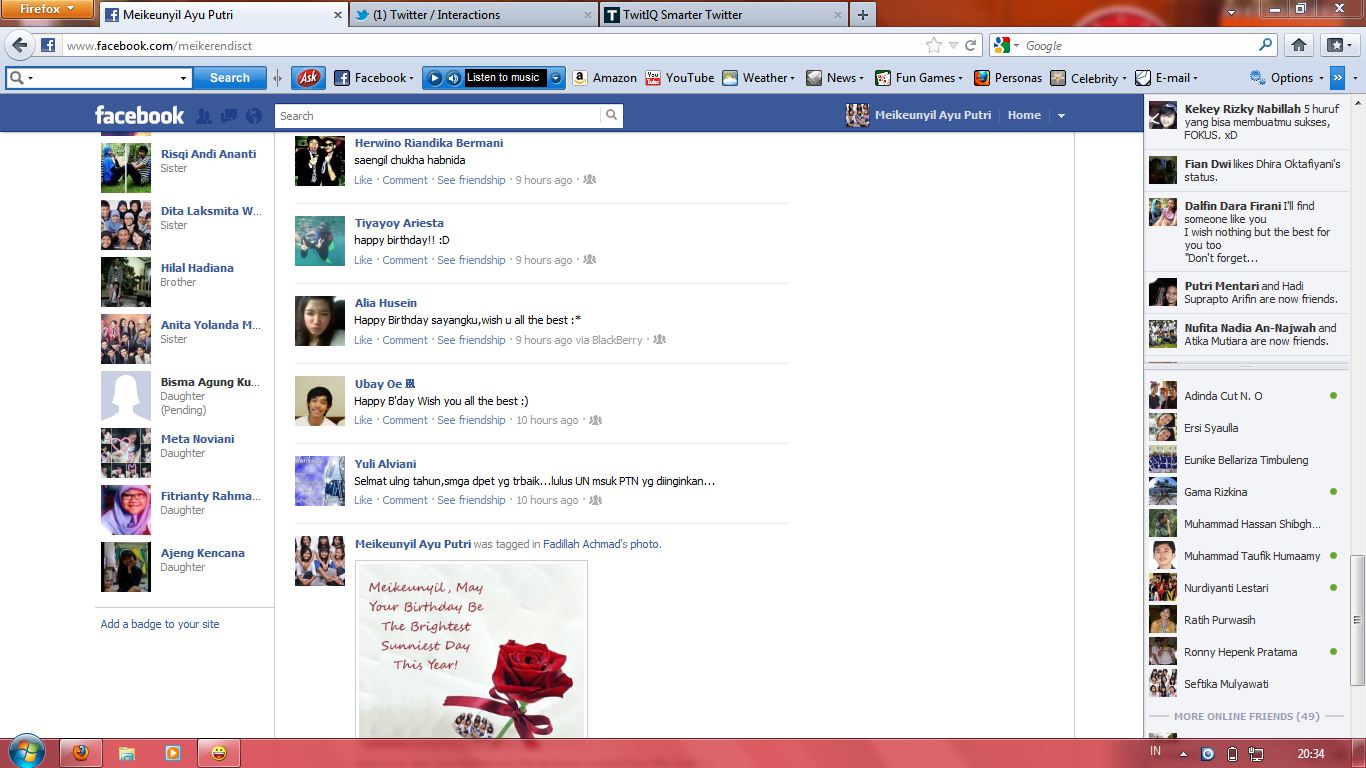1366x768 pixels.
Task: Click the red Ask logo icon
Action: click(308, 78)
